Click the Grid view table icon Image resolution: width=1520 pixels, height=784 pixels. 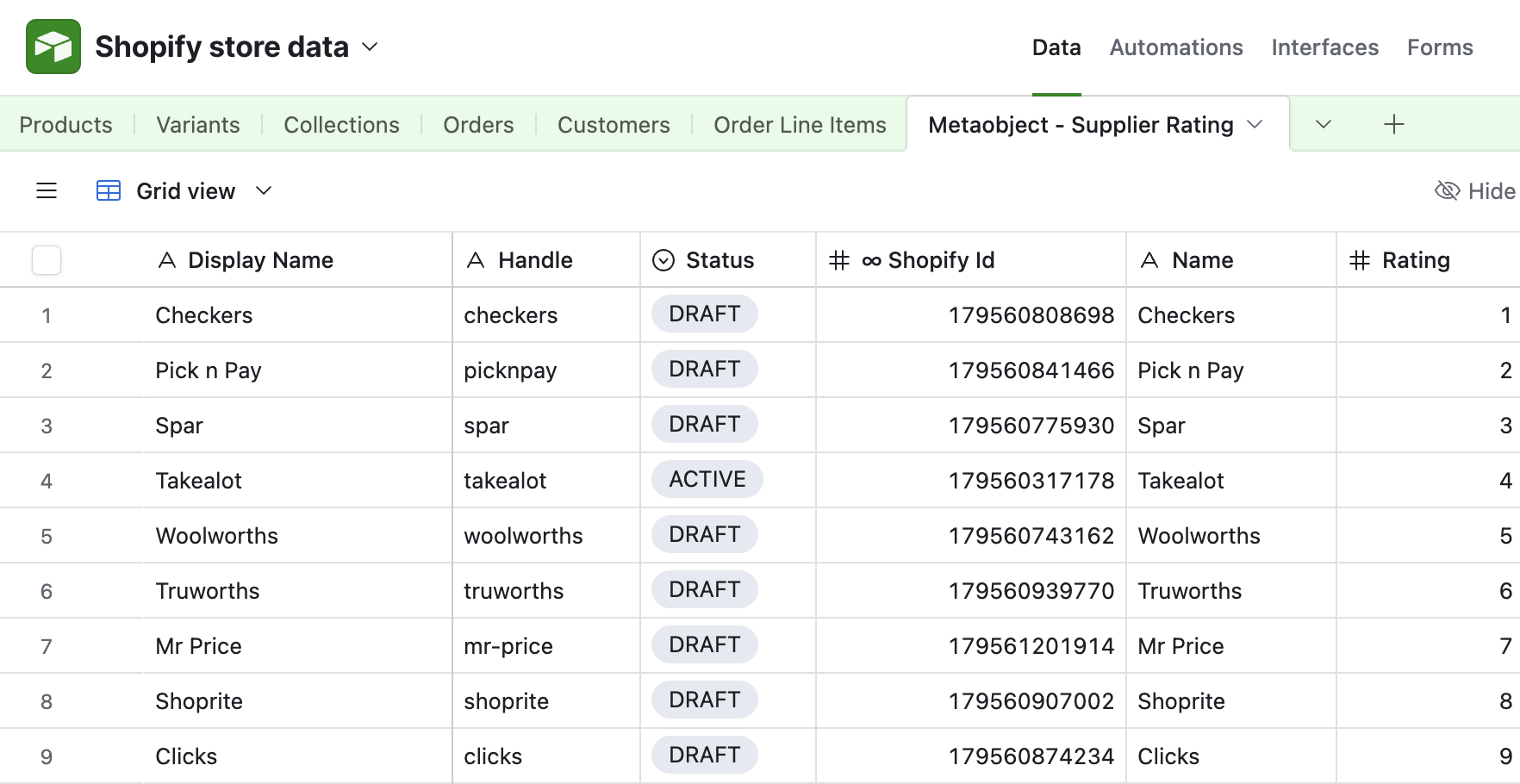point(108,190)
